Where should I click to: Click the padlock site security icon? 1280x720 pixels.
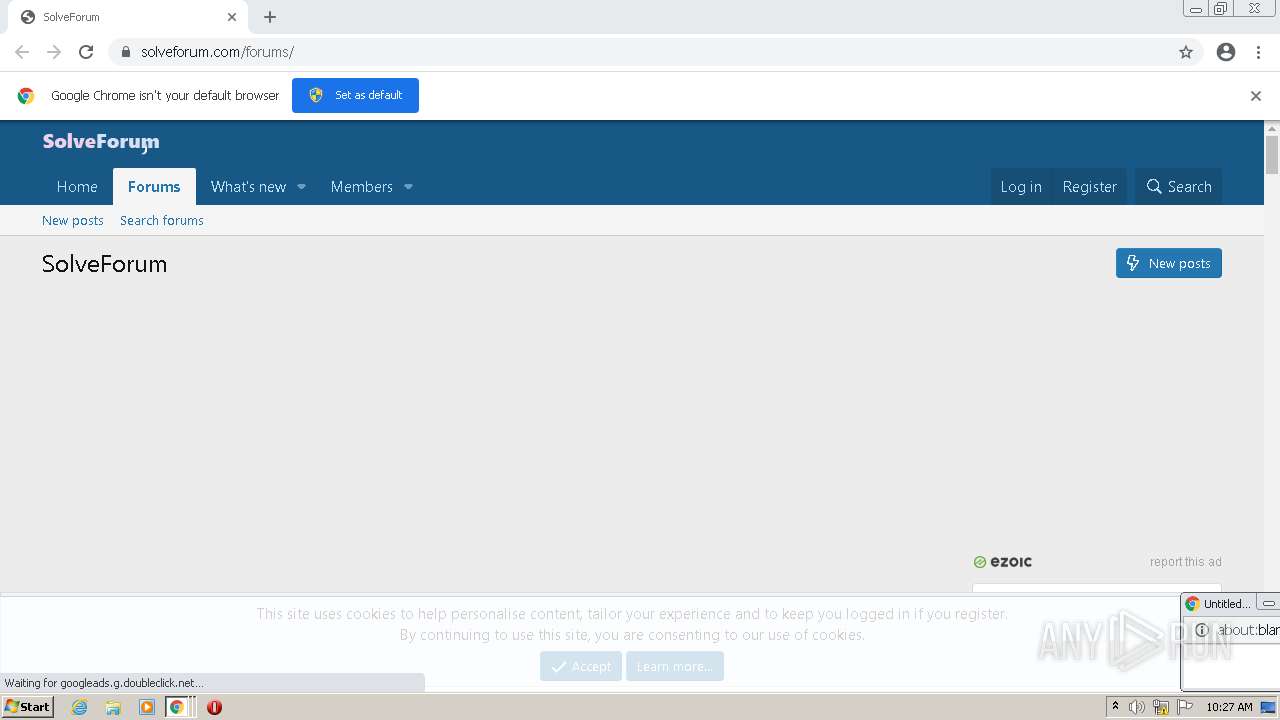pos(126,52)
